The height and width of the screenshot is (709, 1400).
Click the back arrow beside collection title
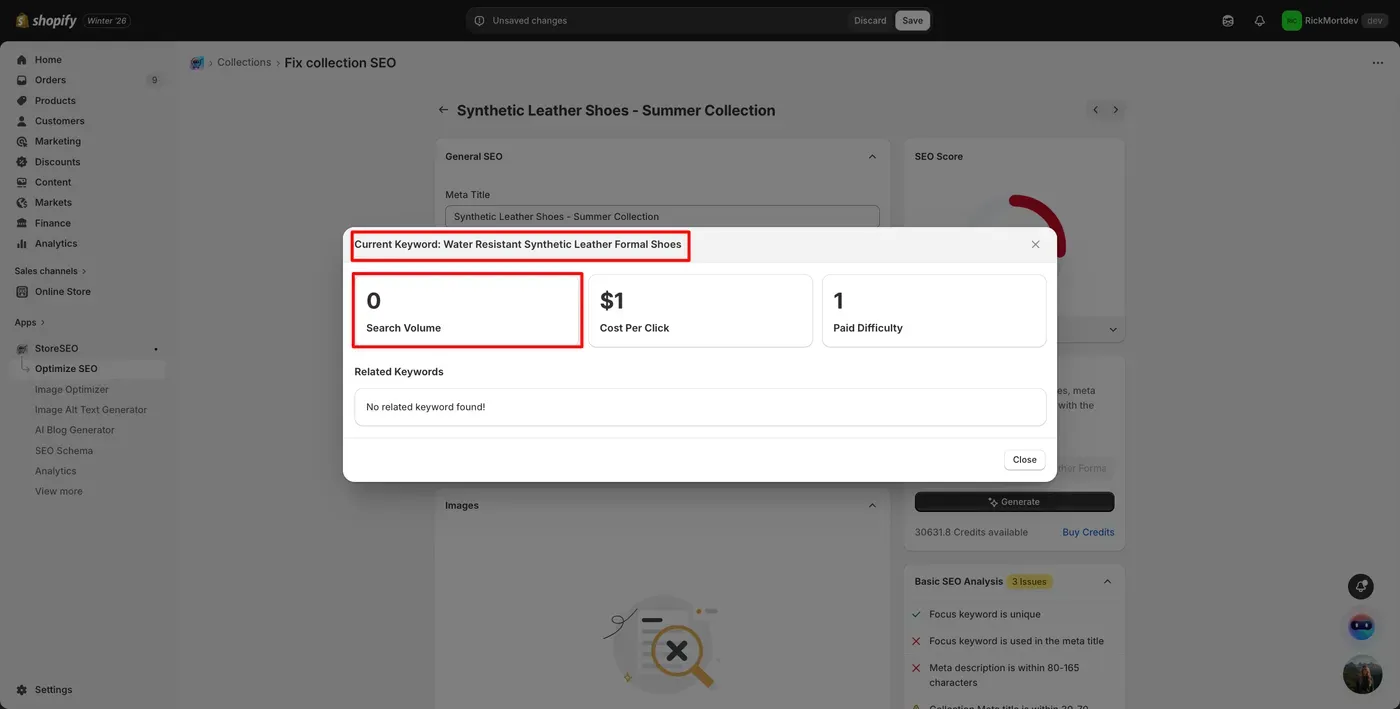(443, 110)
